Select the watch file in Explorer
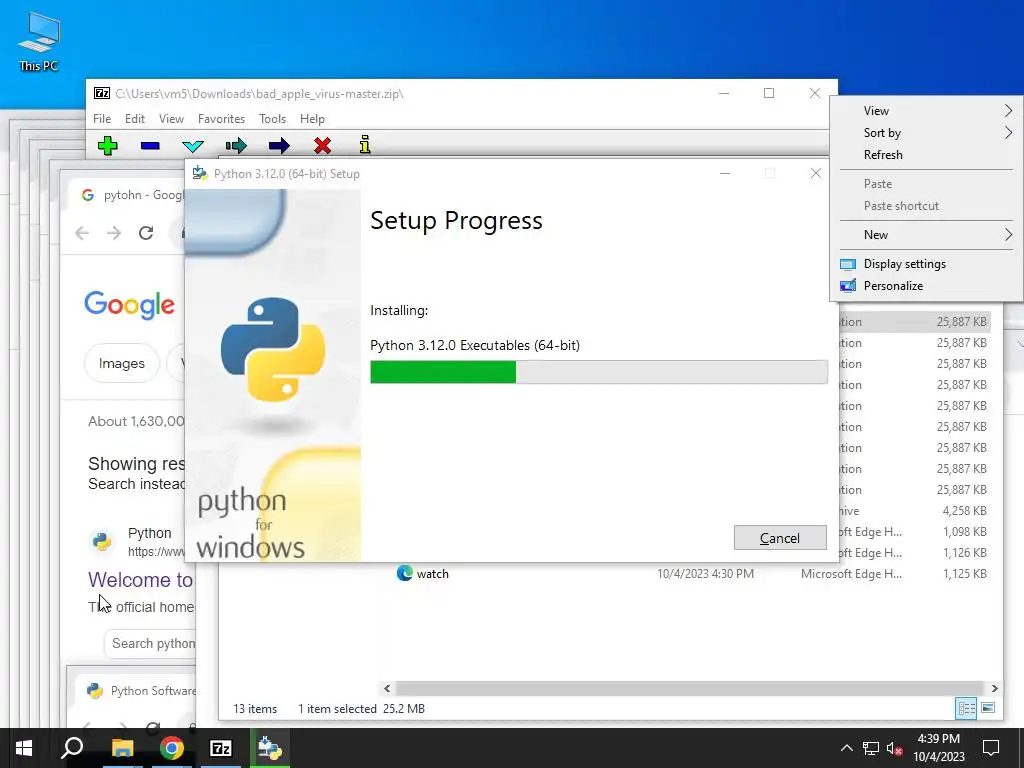Viewport: 1024px width, 768px height. [x=432, y=574]
